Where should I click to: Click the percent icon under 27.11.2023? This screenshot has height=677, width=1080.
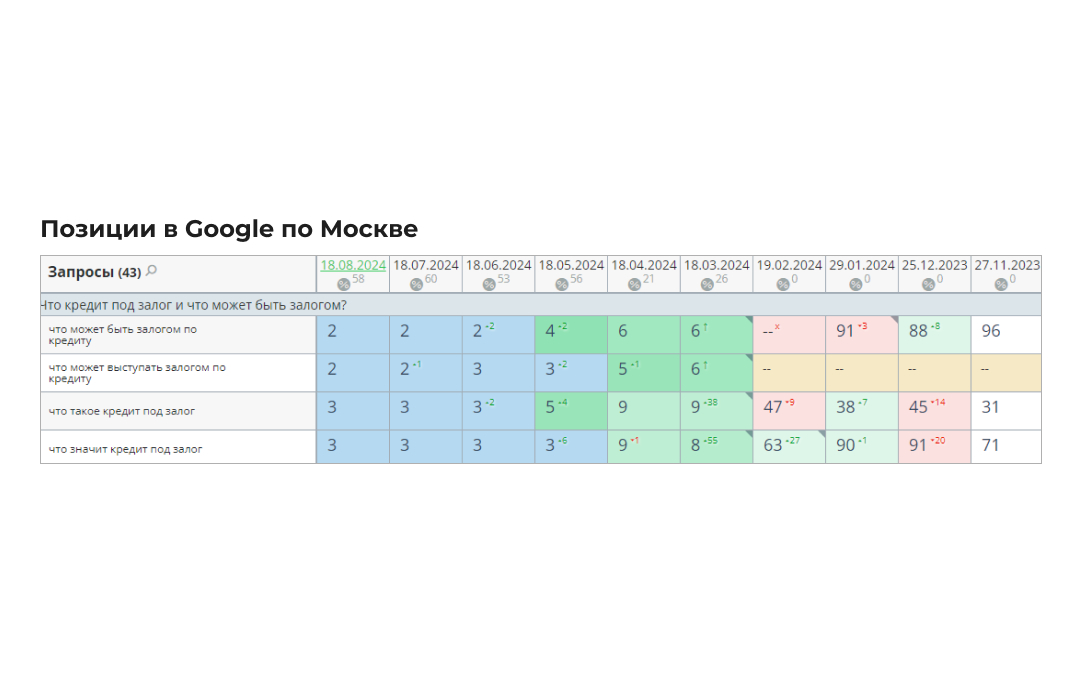[1001, 284]
